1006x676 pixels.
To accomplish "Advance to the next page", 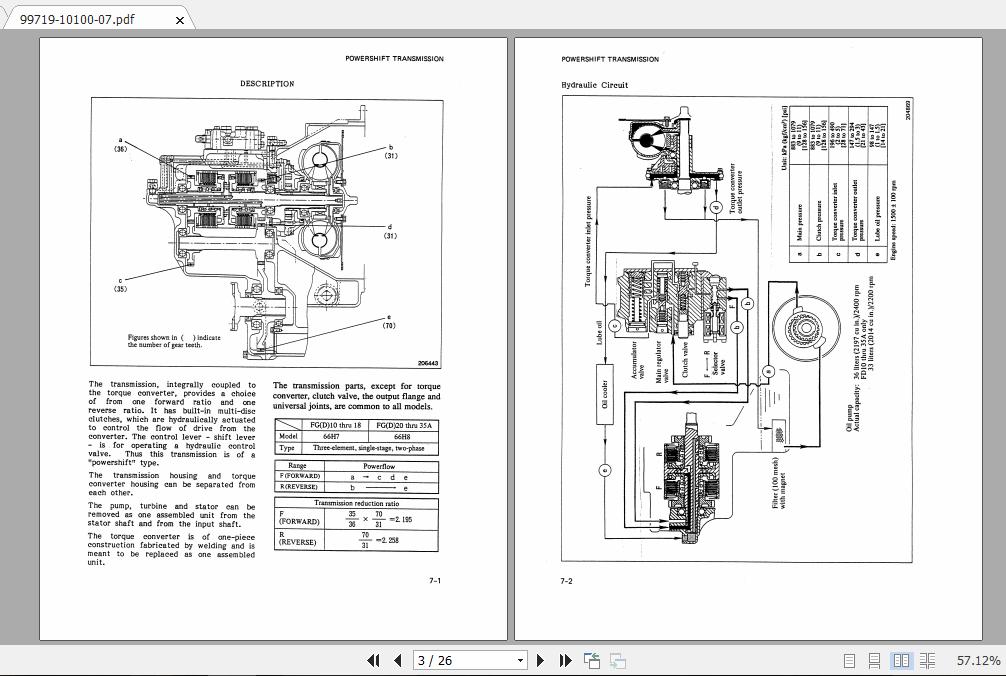I will coord(540,660).
